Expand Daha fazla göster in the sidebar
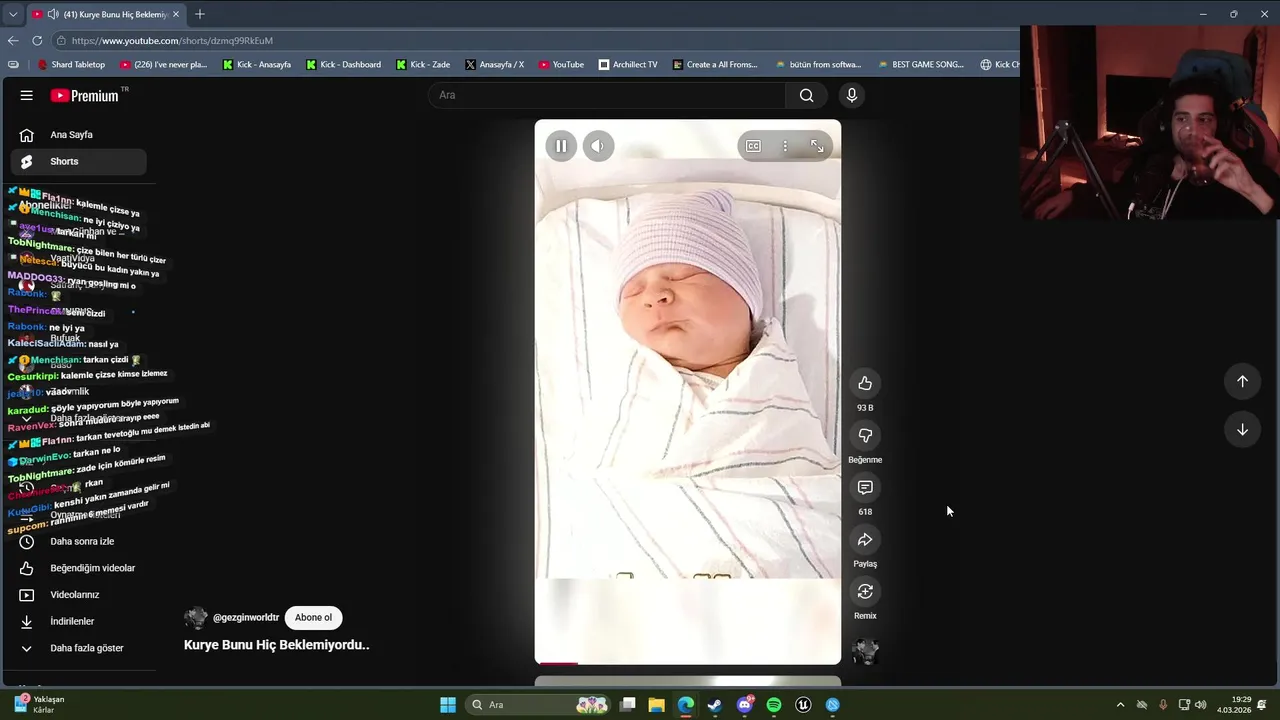 click(78, 648)
